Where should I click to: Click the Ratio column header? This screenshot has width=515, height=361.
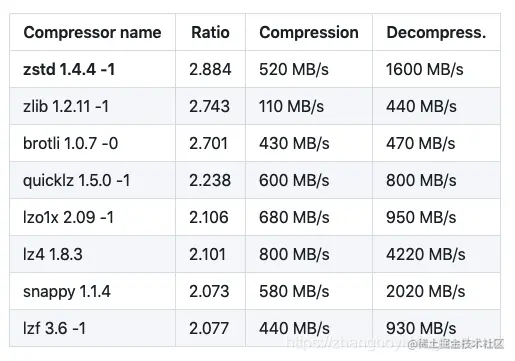pyautogui.click(x=210, y=33)
